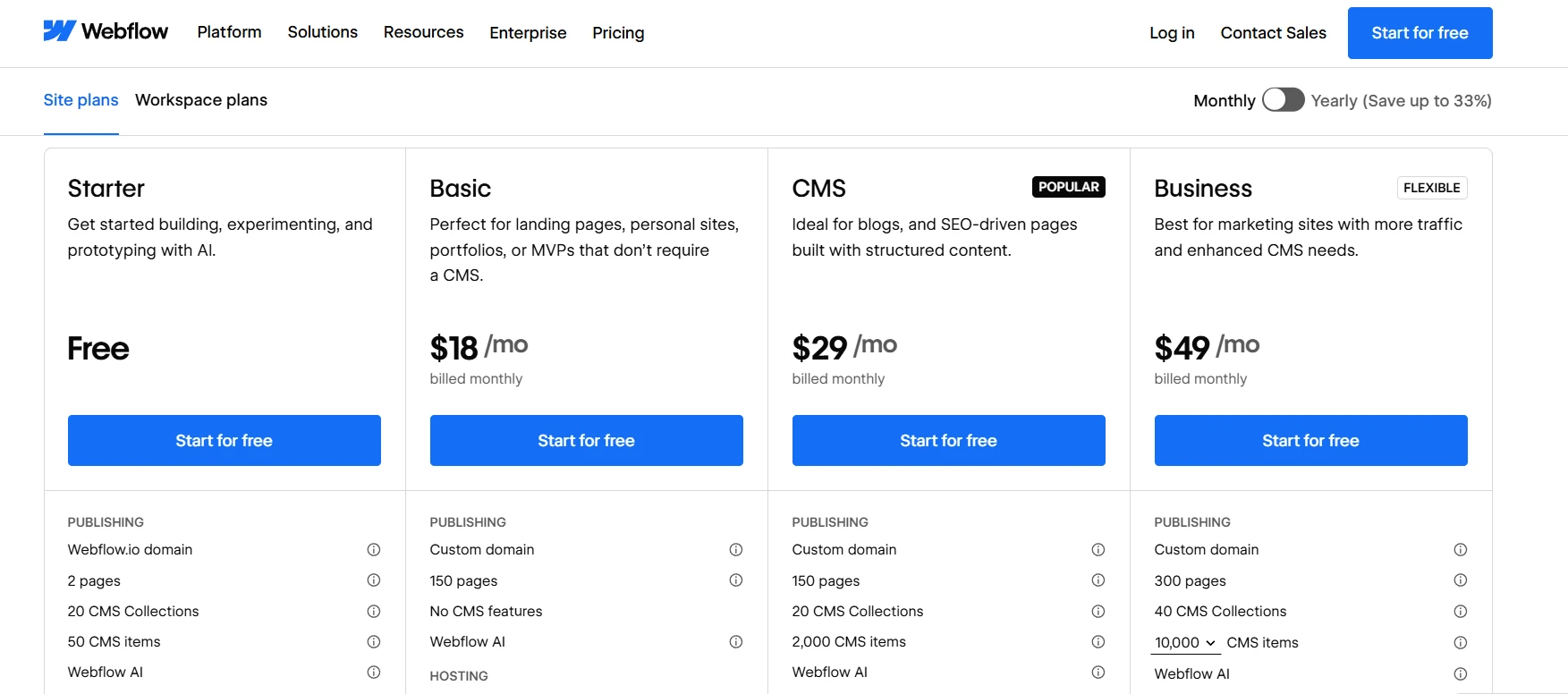This screenshot has height=694, width=1568.
Task: Show info for Business Webflow AI
Action: (x=1461, y=673)
